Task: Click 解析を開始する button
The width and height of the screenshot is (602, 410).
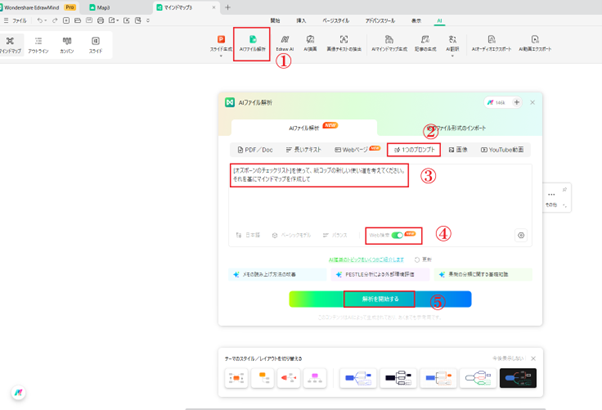Action: (x=380, y=299)
